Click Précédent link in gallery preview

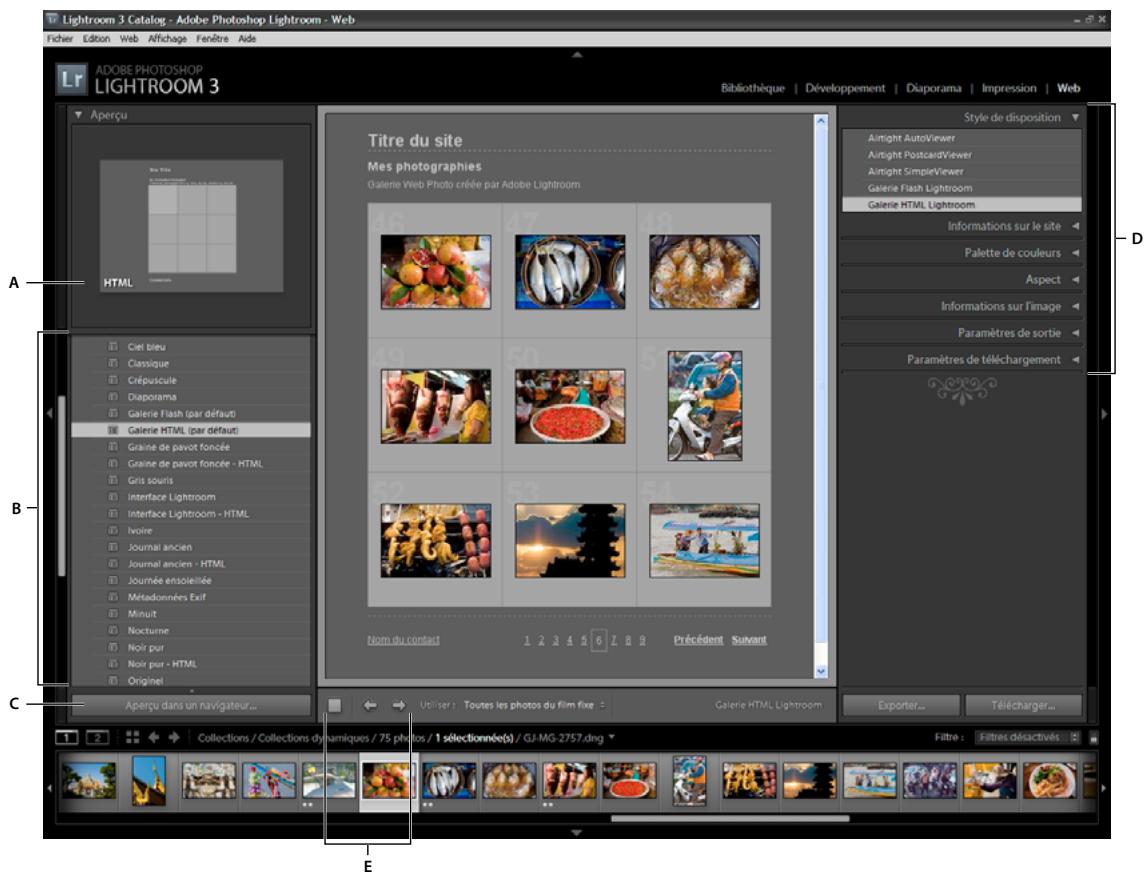698,639
